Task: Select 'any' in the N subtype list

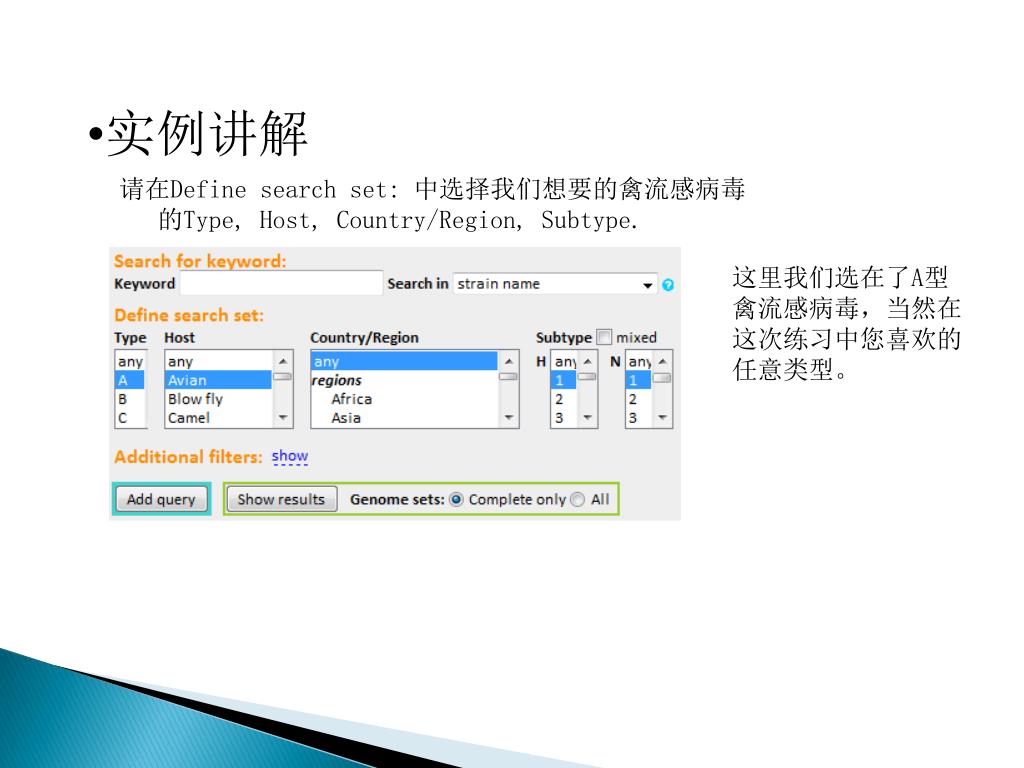Action: [638, 361]
